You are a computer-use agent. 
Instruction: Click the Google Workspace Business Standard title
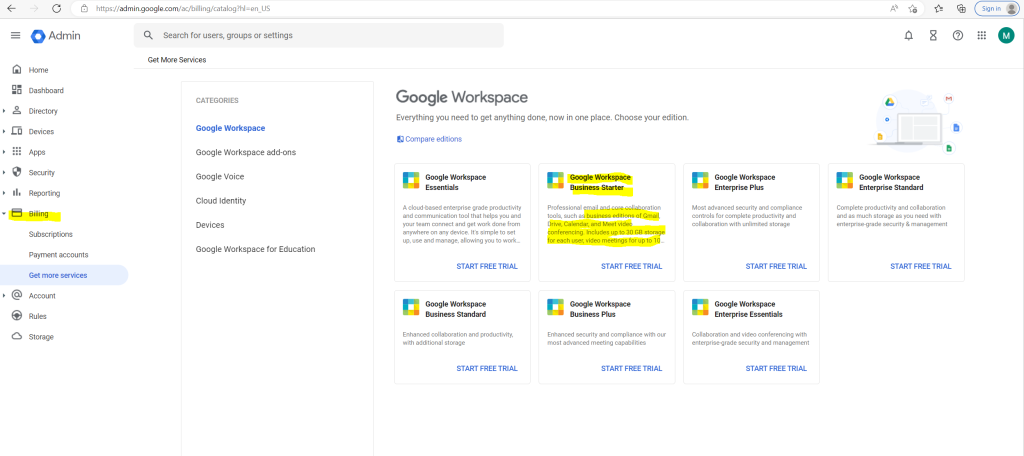point(457,308)
